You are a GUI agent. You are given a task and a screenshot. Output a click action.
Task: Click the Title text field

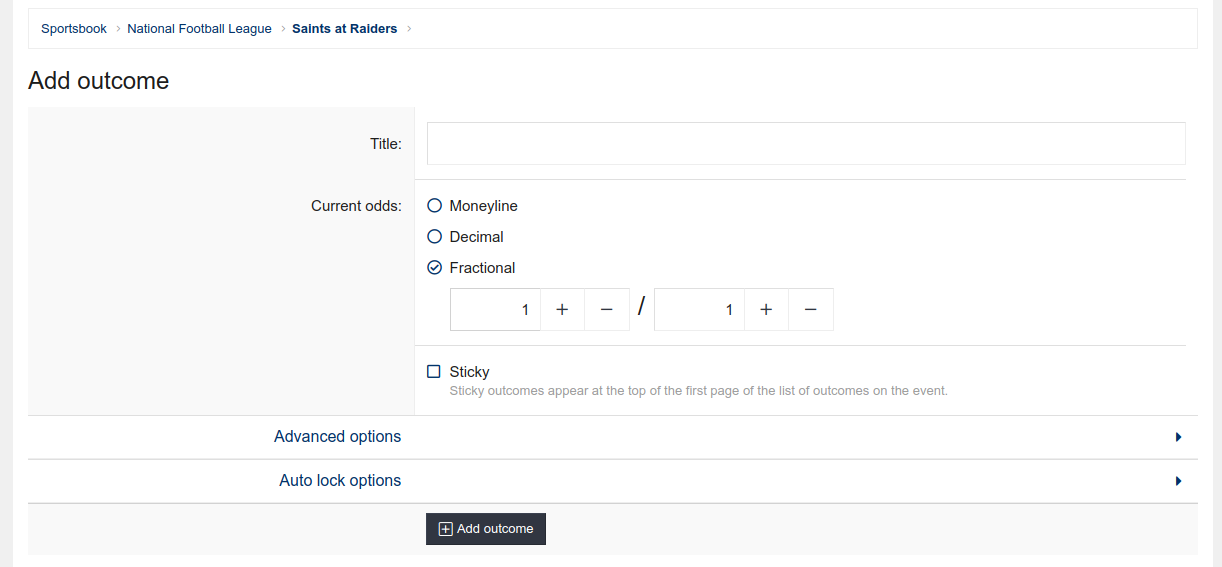click(806, 144)
